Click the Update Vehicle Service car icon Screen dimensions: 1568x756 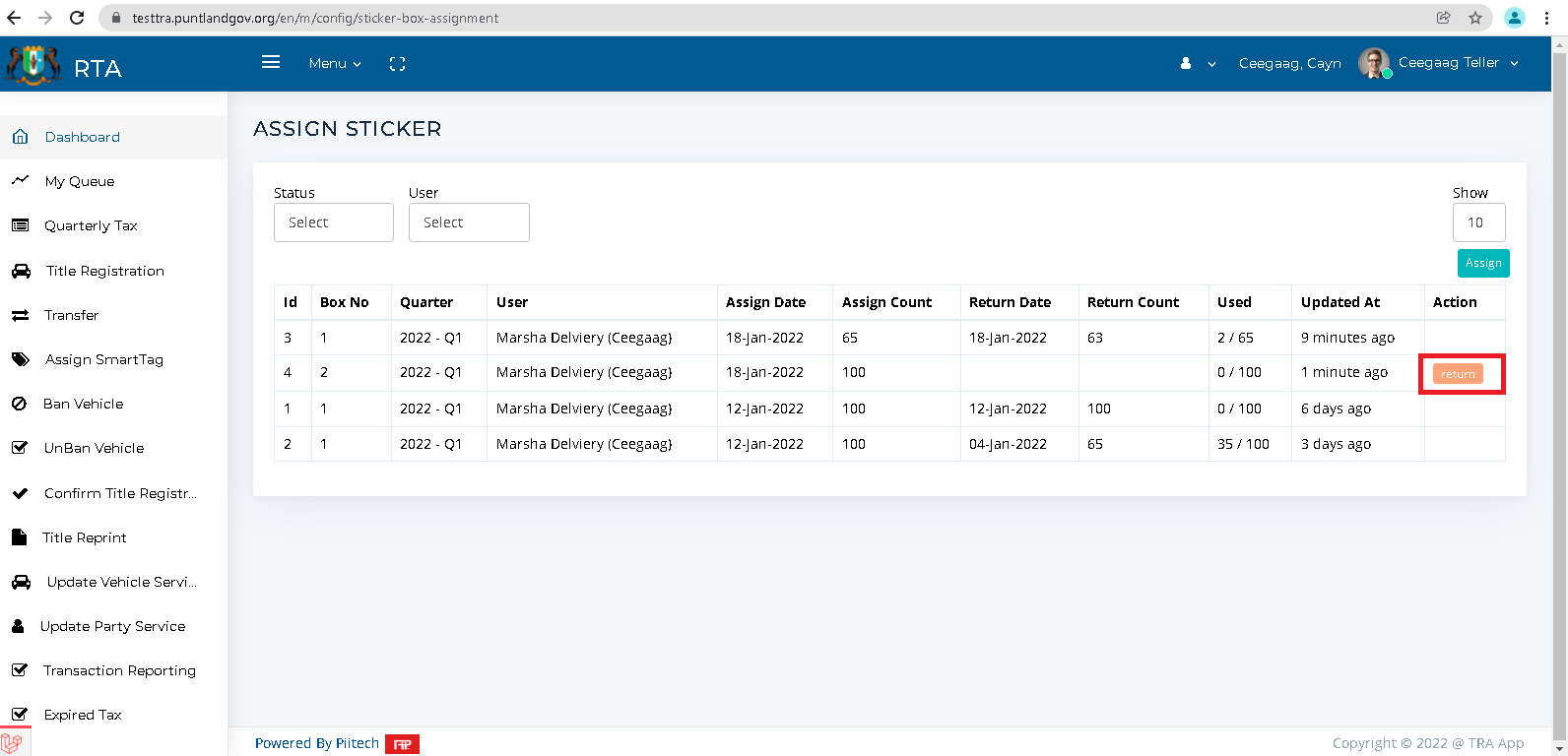21,582
